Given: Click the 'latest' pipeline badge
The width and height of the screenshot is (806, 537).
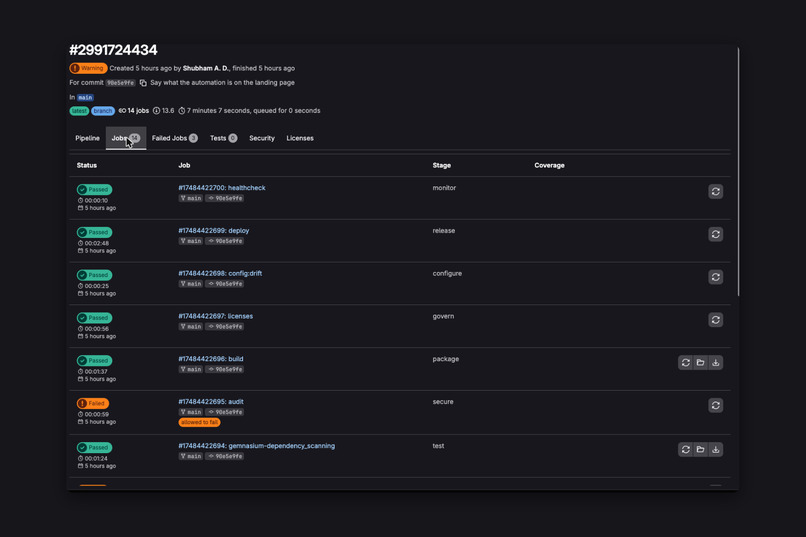Looking at the screenshot, I should [79, 111].
